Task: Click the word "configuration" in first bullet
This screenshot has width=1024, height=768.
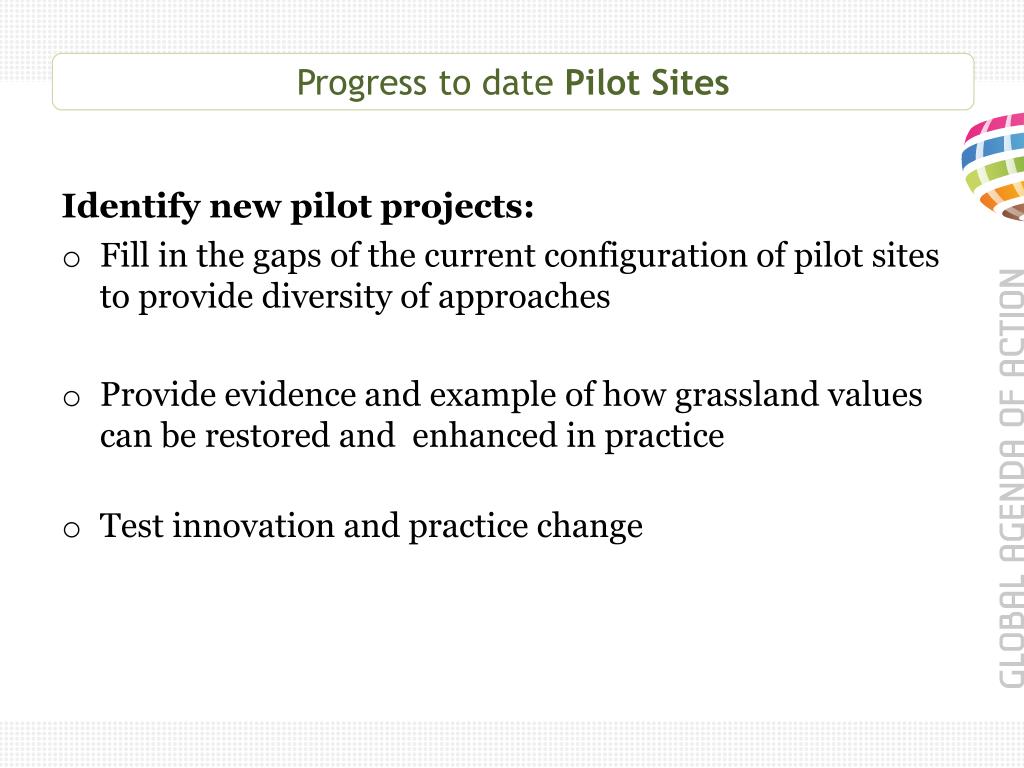Action: [x=645, y=256]
